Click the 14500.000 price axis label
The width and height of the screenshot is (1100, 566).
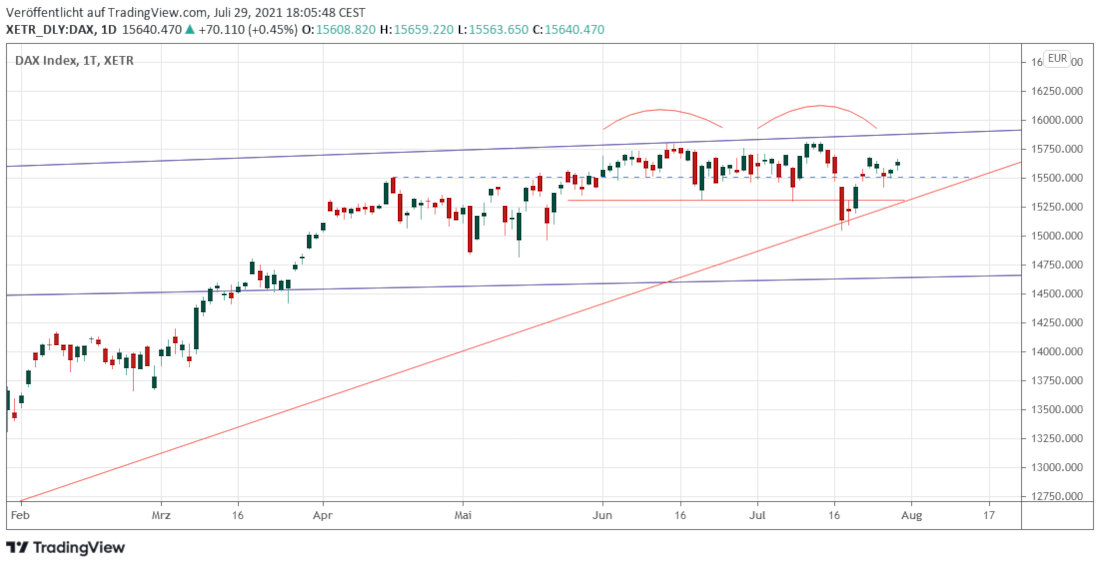coord(1060,294)
